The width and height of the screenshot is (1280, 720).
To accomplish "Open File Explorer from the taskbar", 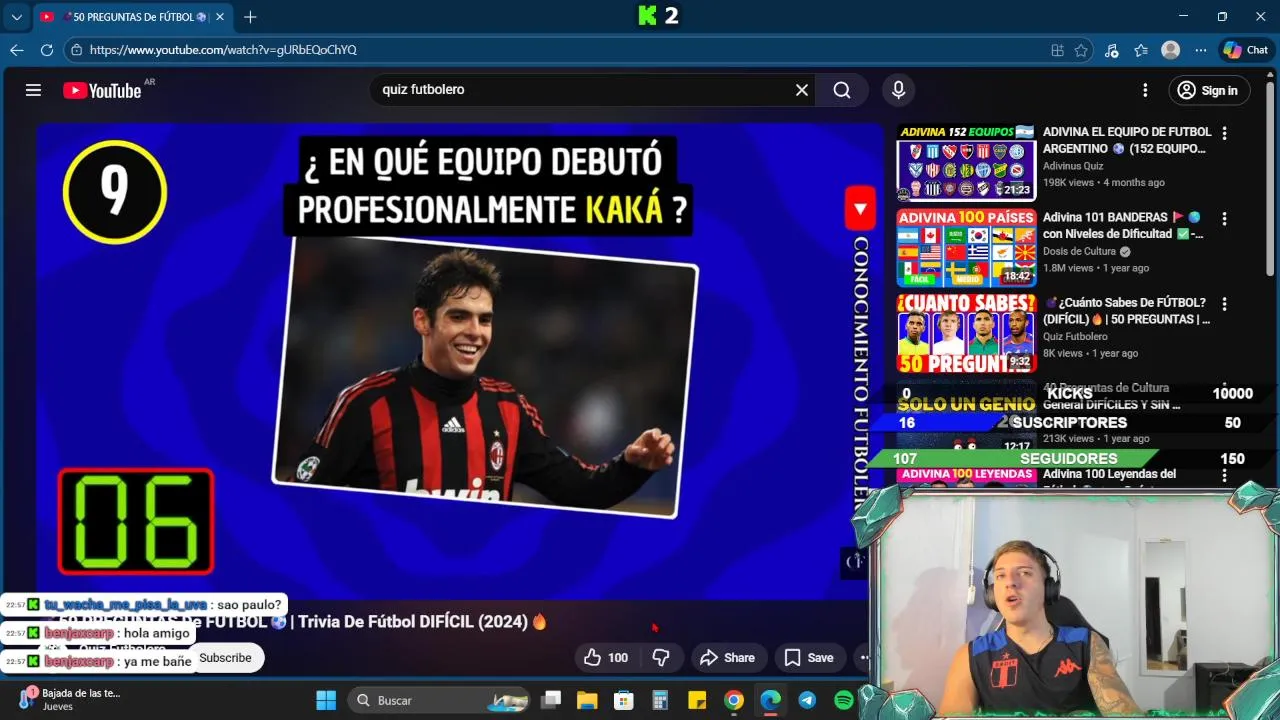I will 587,700.
